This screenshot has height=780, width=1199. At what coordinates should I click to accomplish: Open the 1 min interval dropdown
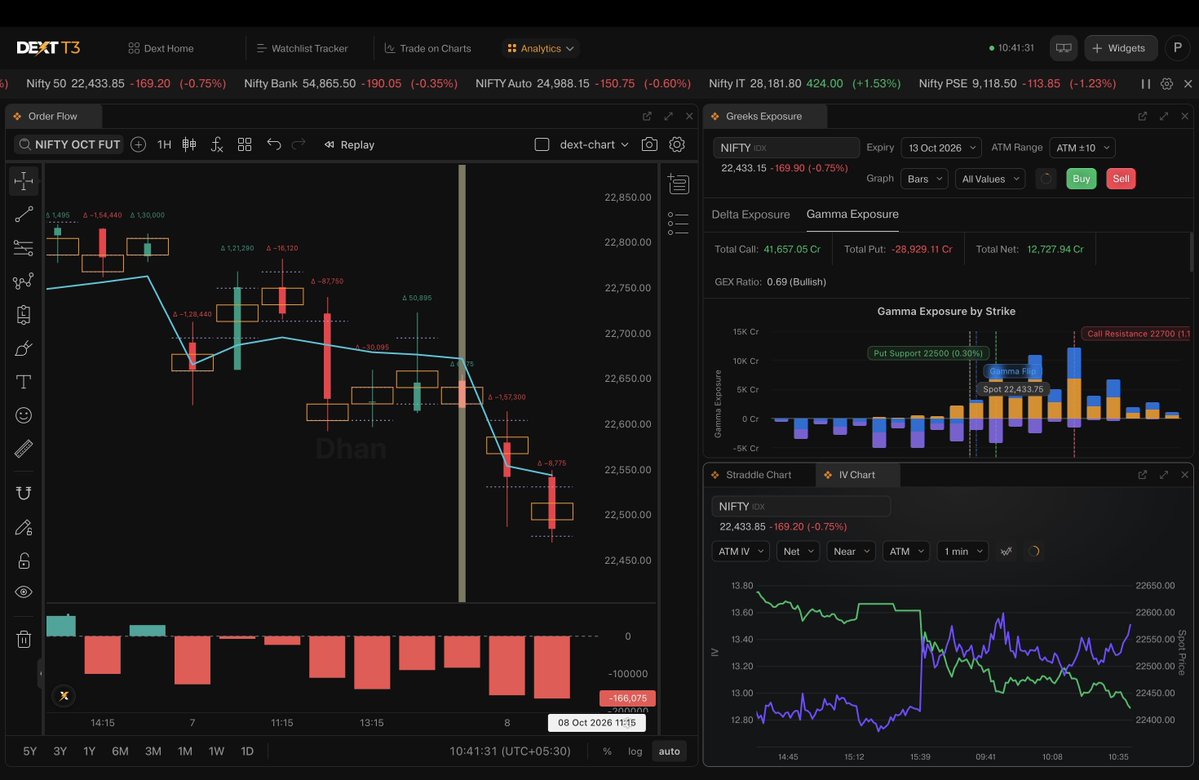point(963,551)
